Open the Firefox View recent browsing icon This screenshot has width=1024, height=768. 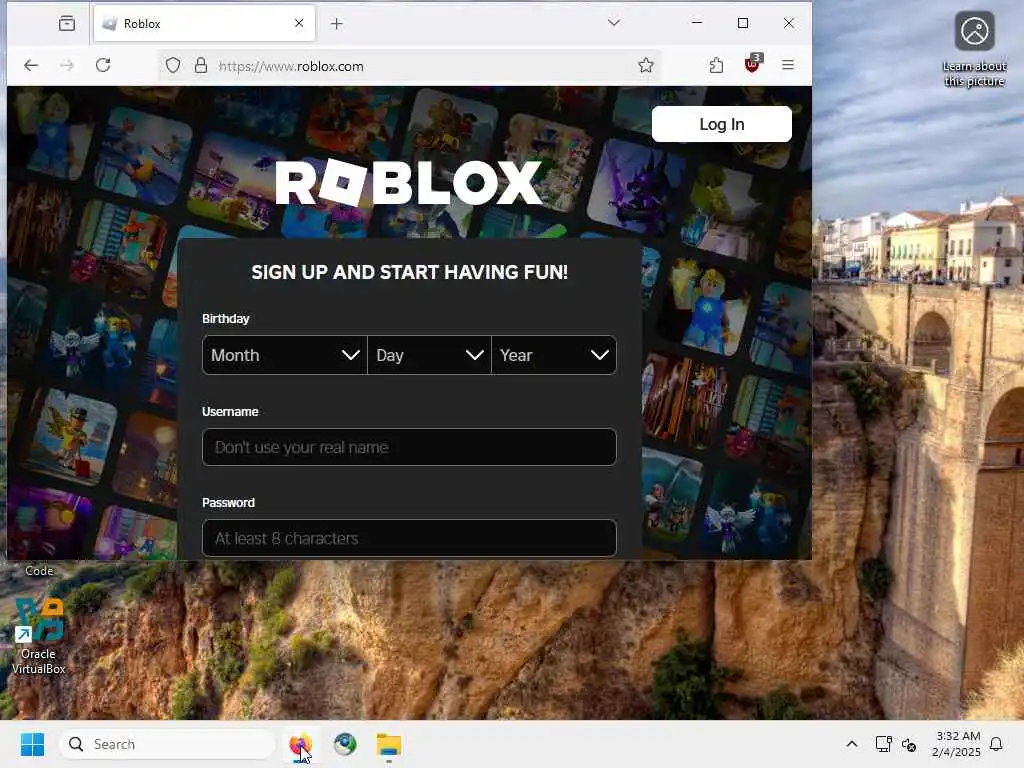click(x=67, y=24)
